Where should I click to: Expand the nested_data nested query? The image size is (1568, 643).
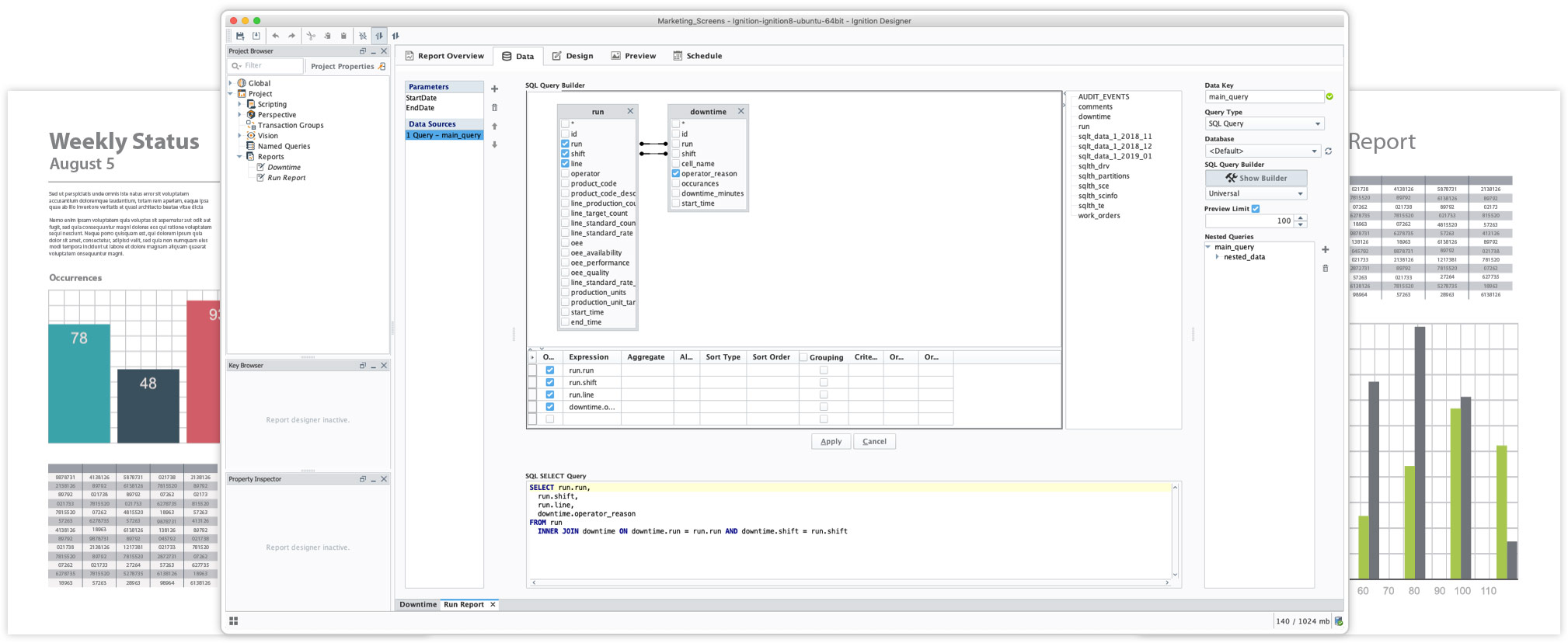pos(1217,256)
